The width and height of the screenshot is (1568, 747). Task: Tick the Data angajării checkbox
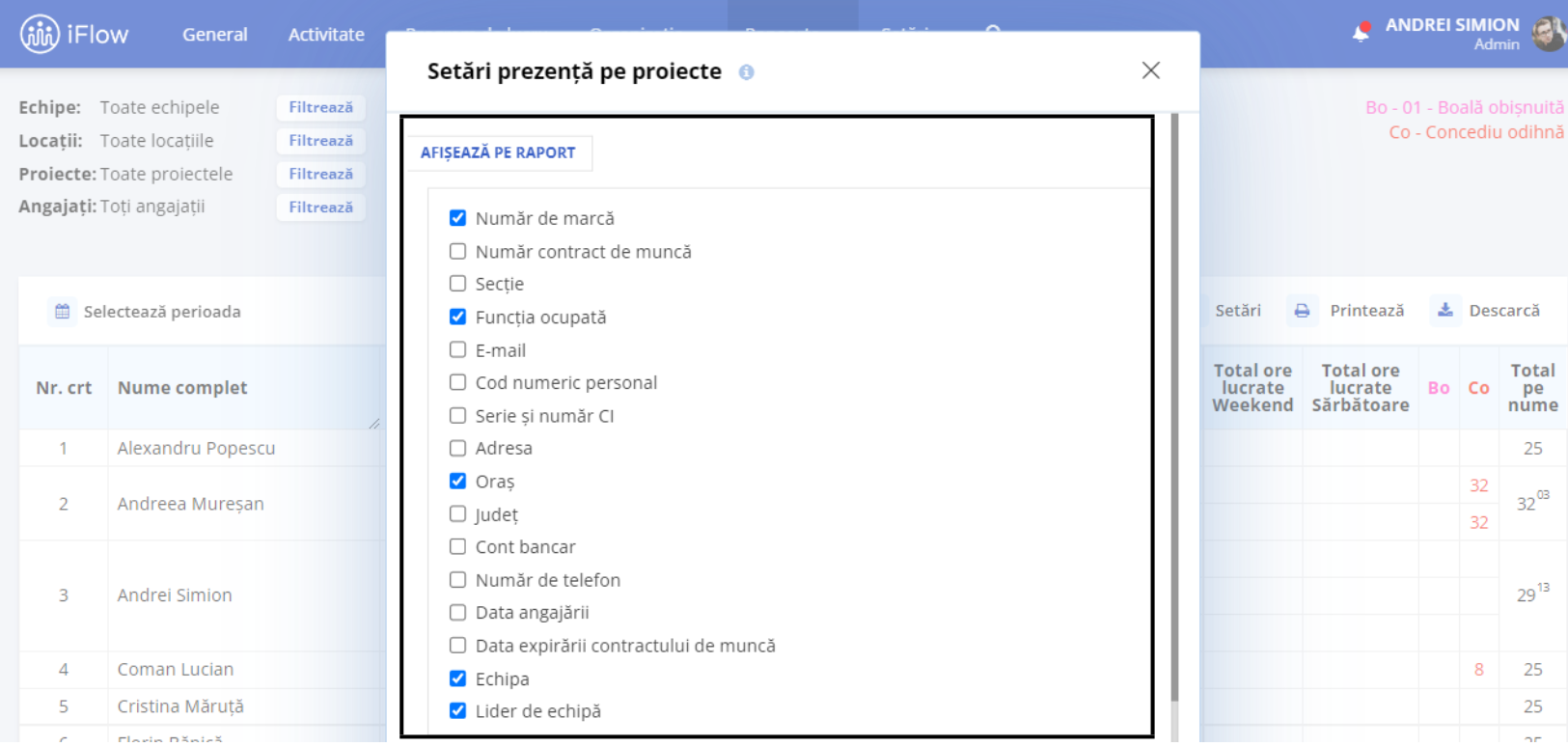[x=457, y=612]
